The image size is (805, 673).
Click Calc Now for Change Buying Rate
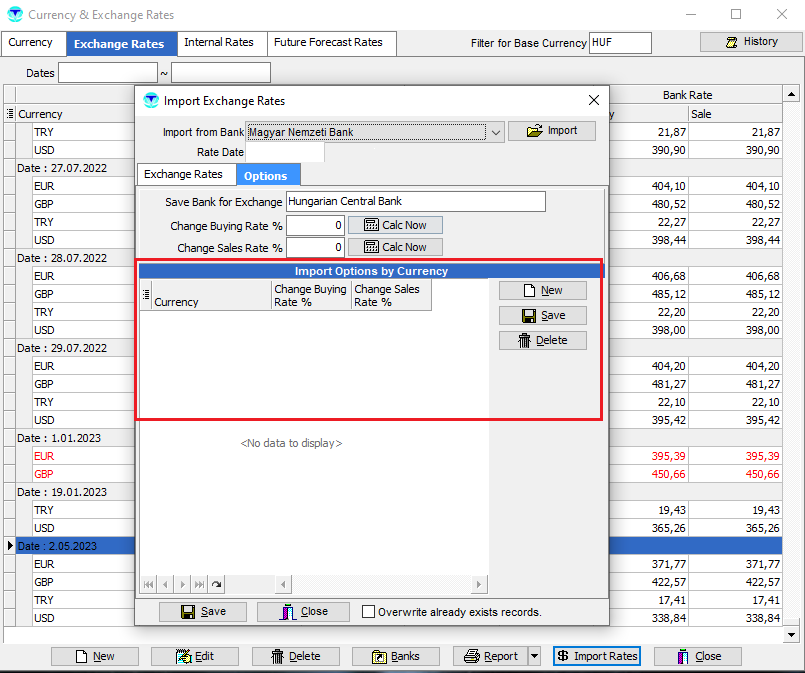point(395,225)
